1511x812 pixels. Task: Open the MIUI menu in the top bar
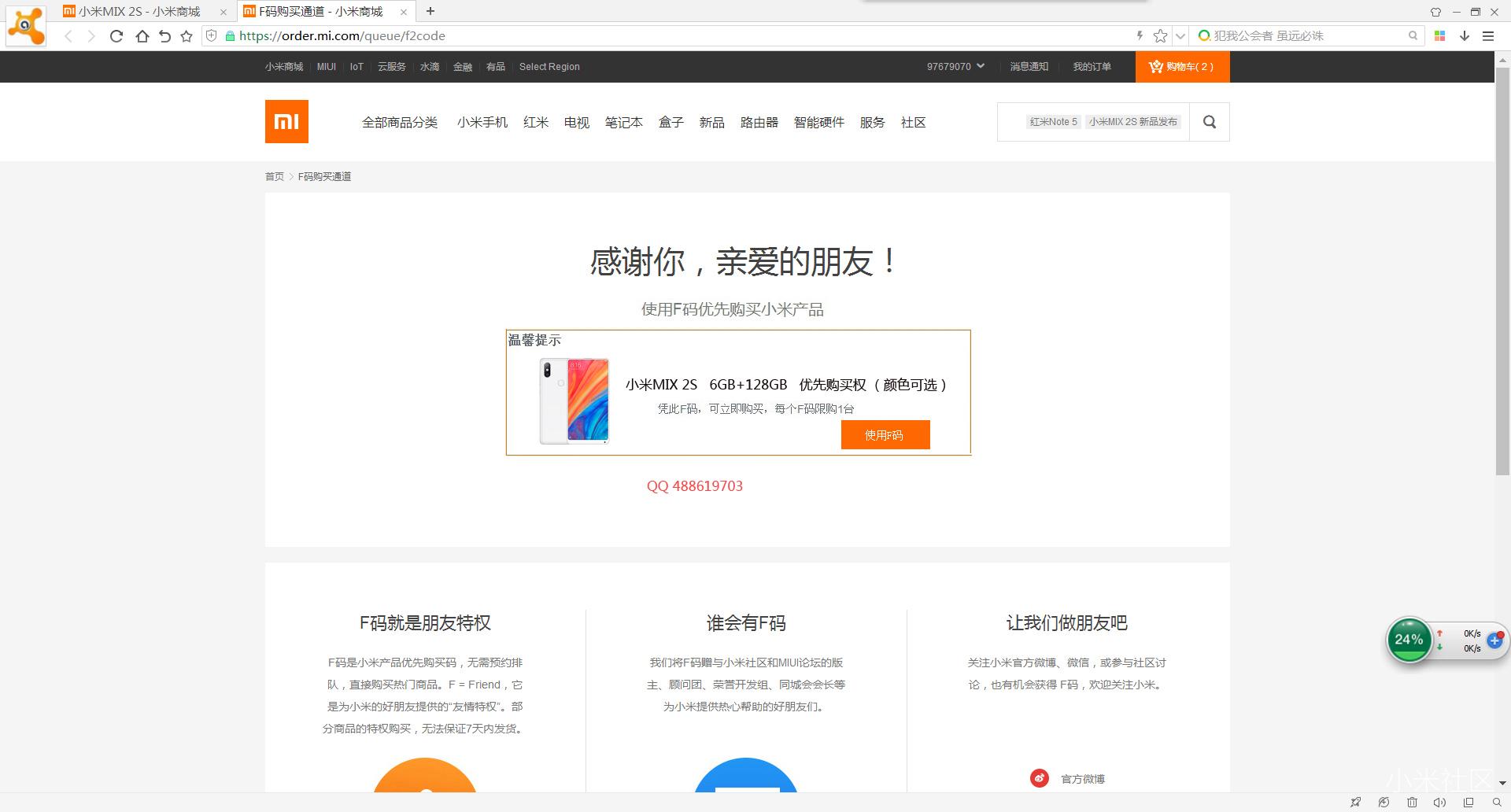(326, 67)
